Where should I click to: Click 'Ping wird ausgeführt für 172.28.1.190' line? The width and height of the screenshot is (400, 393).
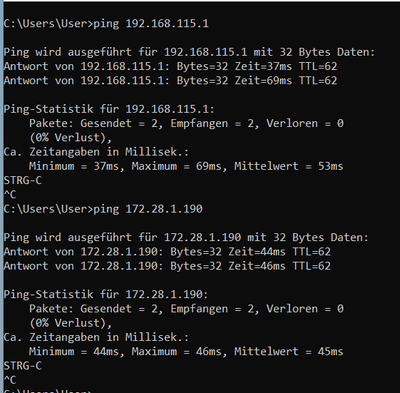point(186,238)
